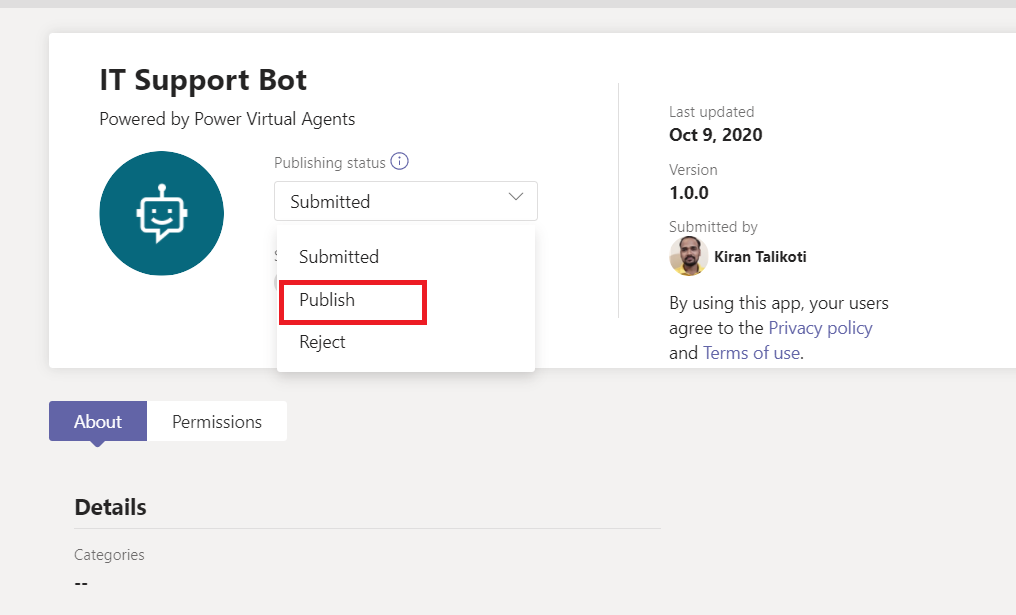Screen dimensions: 1016x615
Task: Click the Publishing status info icon
Action: (x=399, y=161)
